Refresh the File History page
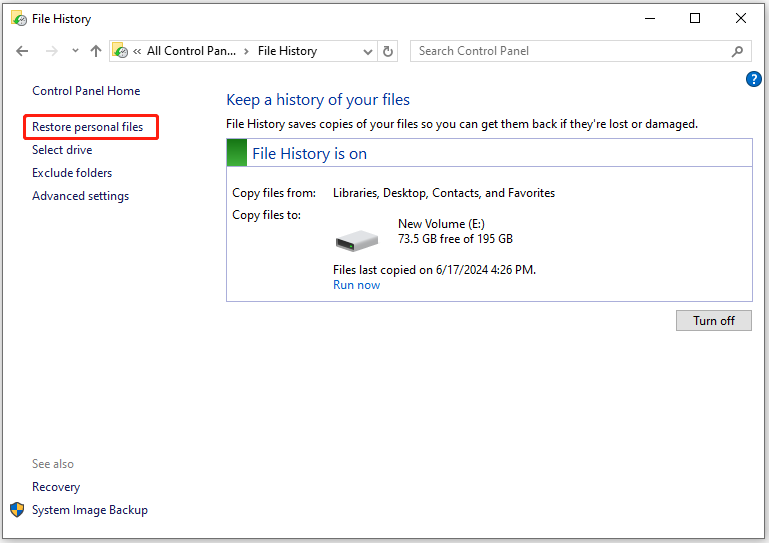769x543 pixels. click(x=387, y=51)
